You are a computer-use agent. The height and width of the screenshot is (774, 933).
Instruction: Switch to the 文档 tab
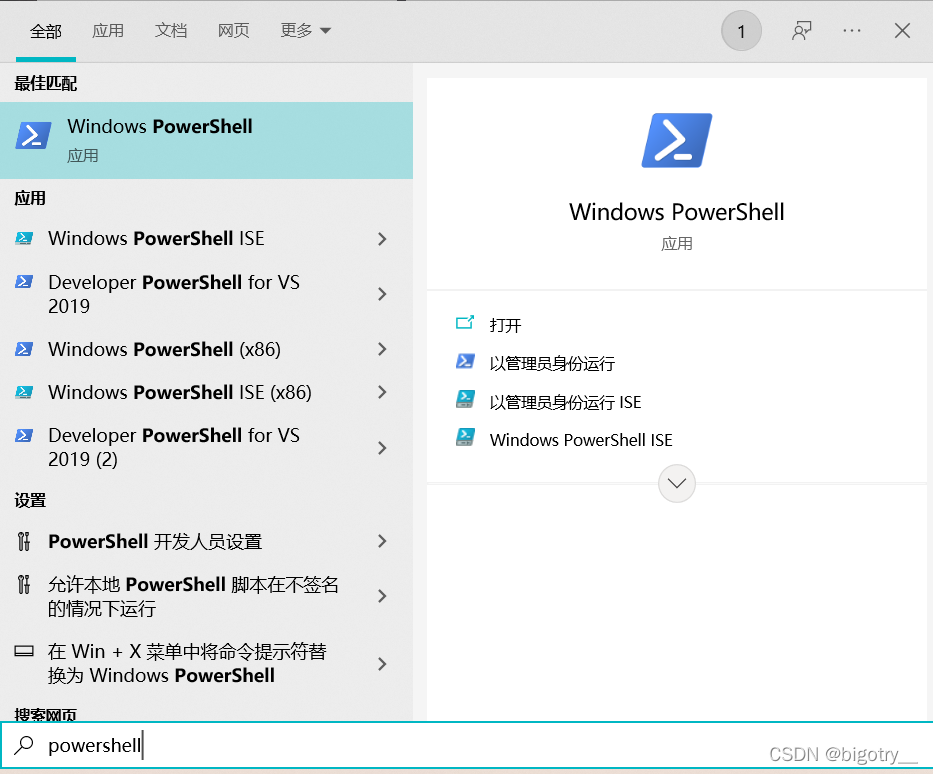(171, 30)
